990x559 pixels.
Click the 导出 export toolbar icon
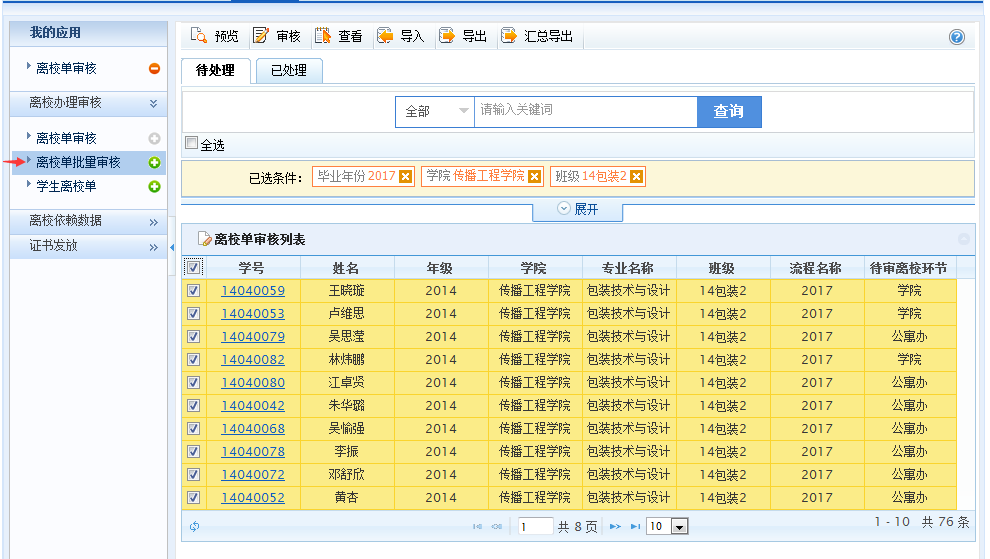[x=447, y=36]
